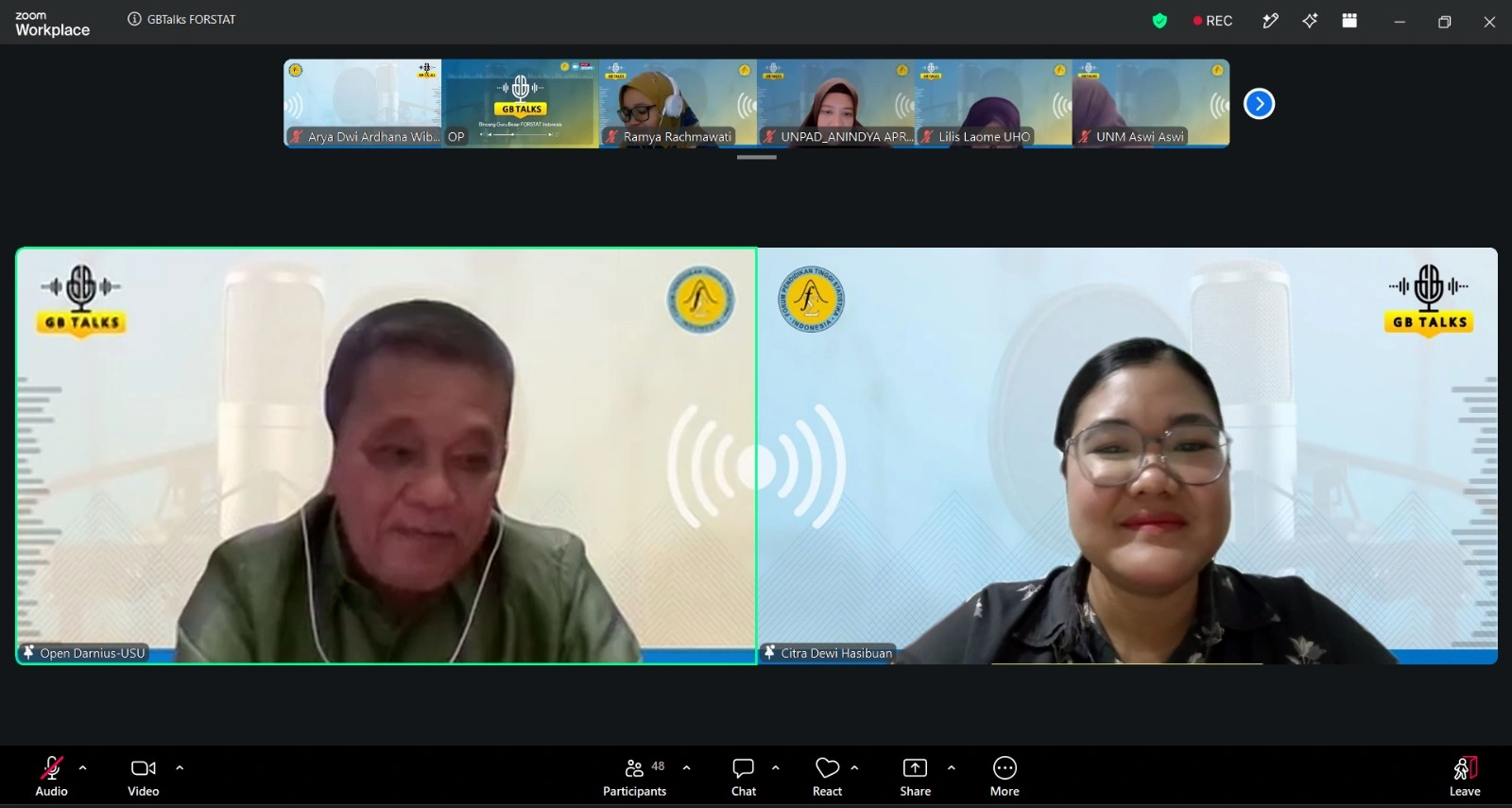Select UNPAD_ANINDYA thumbnail

835,103
